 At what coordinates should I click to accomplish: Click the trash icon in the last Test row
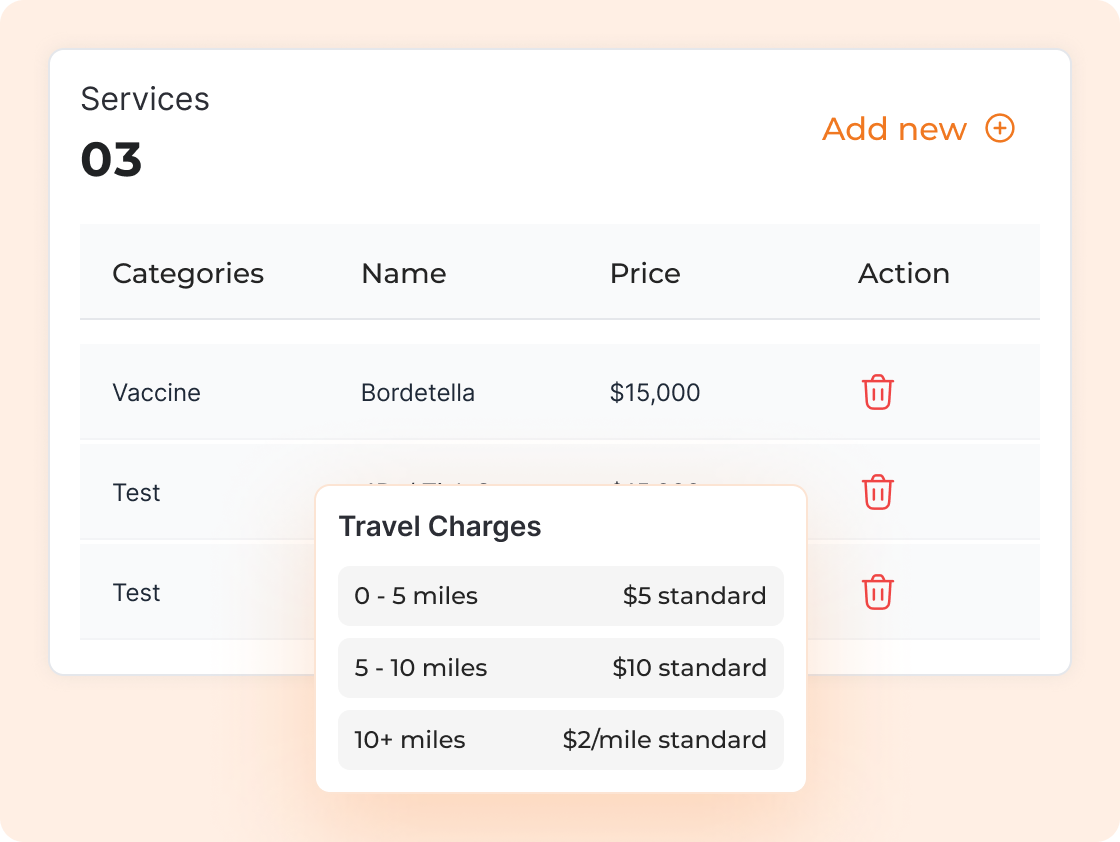coord(877,592)
